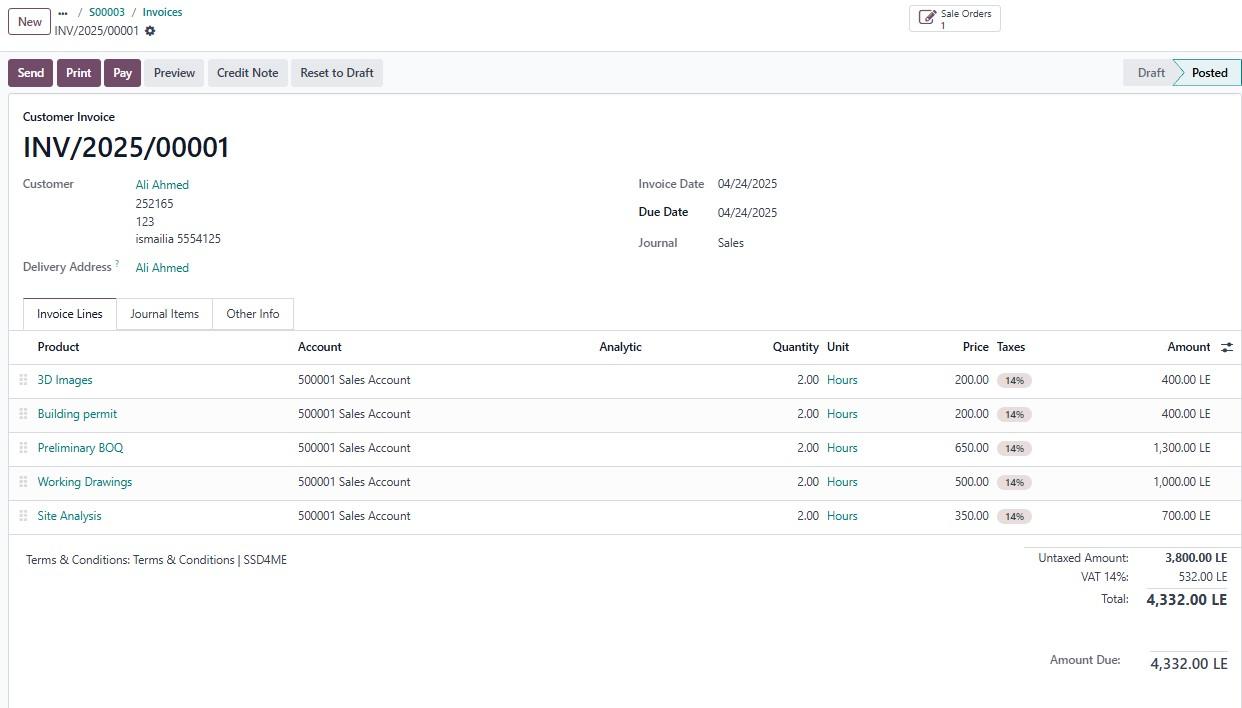Open the Other Info tab
1242x708 pixels.
[x=253, y=314]
